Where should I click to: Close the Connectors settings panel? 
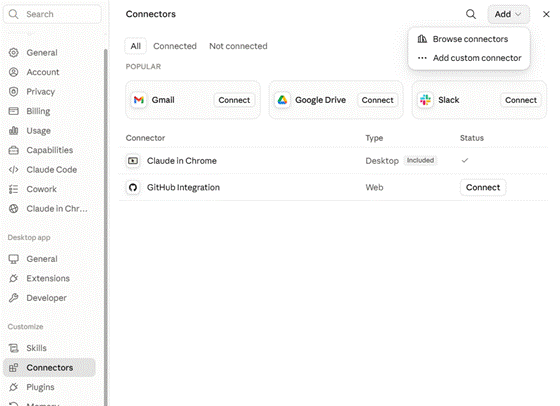click(x=546, y=14)
